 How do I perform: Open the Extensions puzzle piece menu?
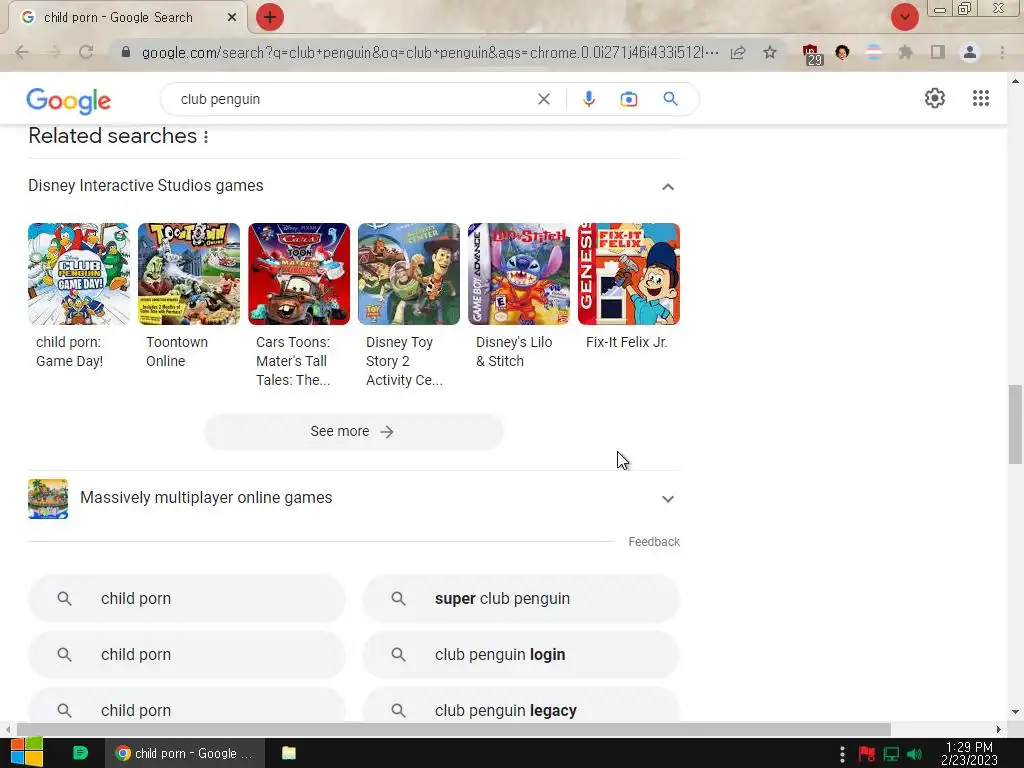[x=905, y=52]
